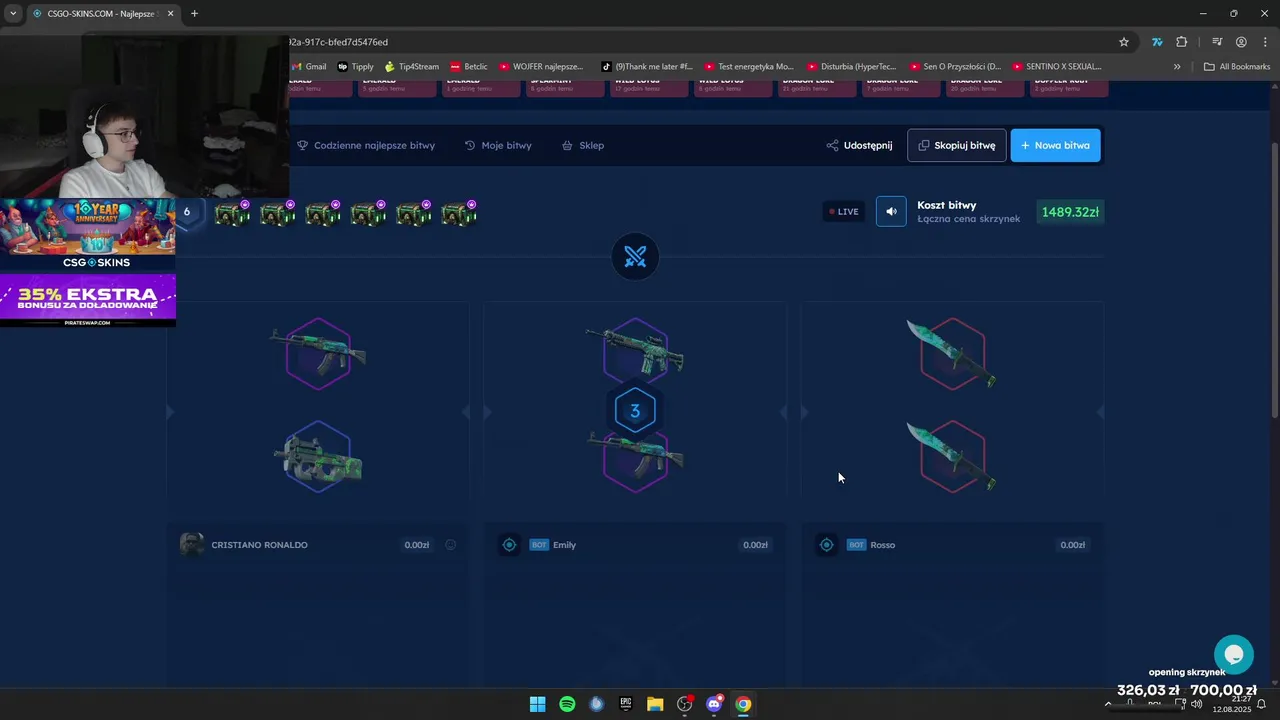Click the Chrome icon in the taskbar
The width and height of the screenshot is (1280, 720).
click(743, 704)
